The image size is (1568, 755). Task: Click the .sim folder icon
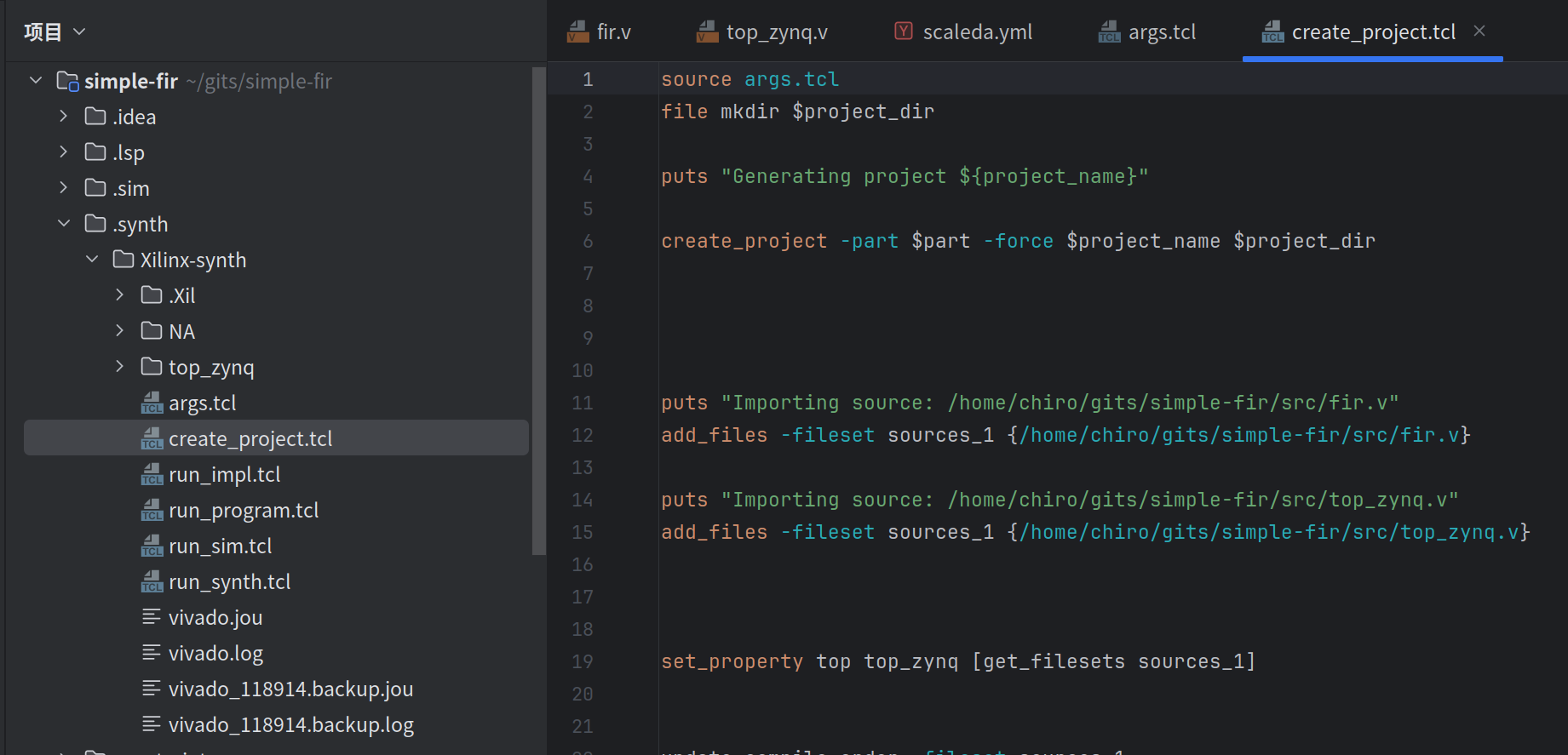coord(95,187)
